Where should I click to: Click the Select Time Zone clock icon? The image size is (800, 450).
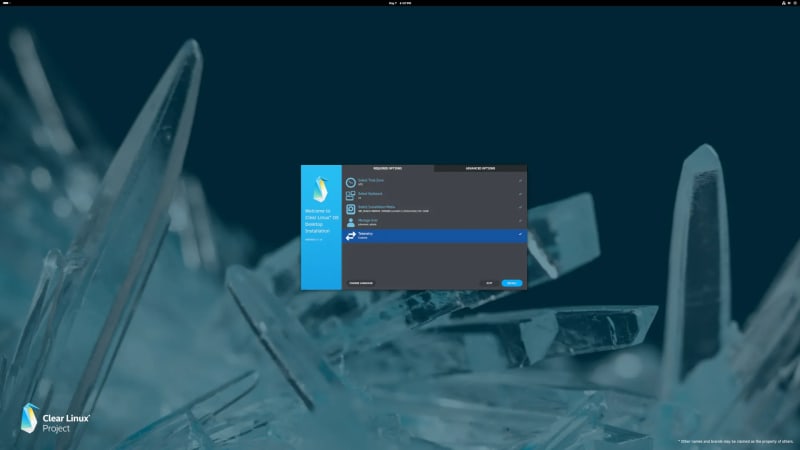click(350, 183)
